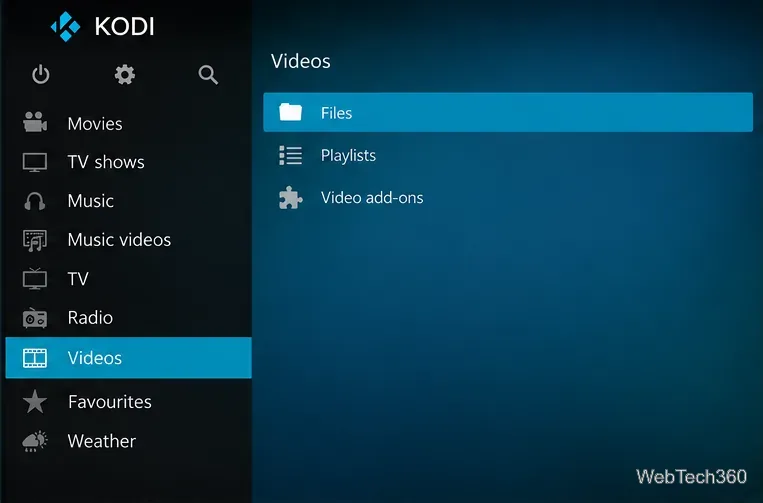Click the Movies camera icon
The image size is (763, 503).
[35, 122]
